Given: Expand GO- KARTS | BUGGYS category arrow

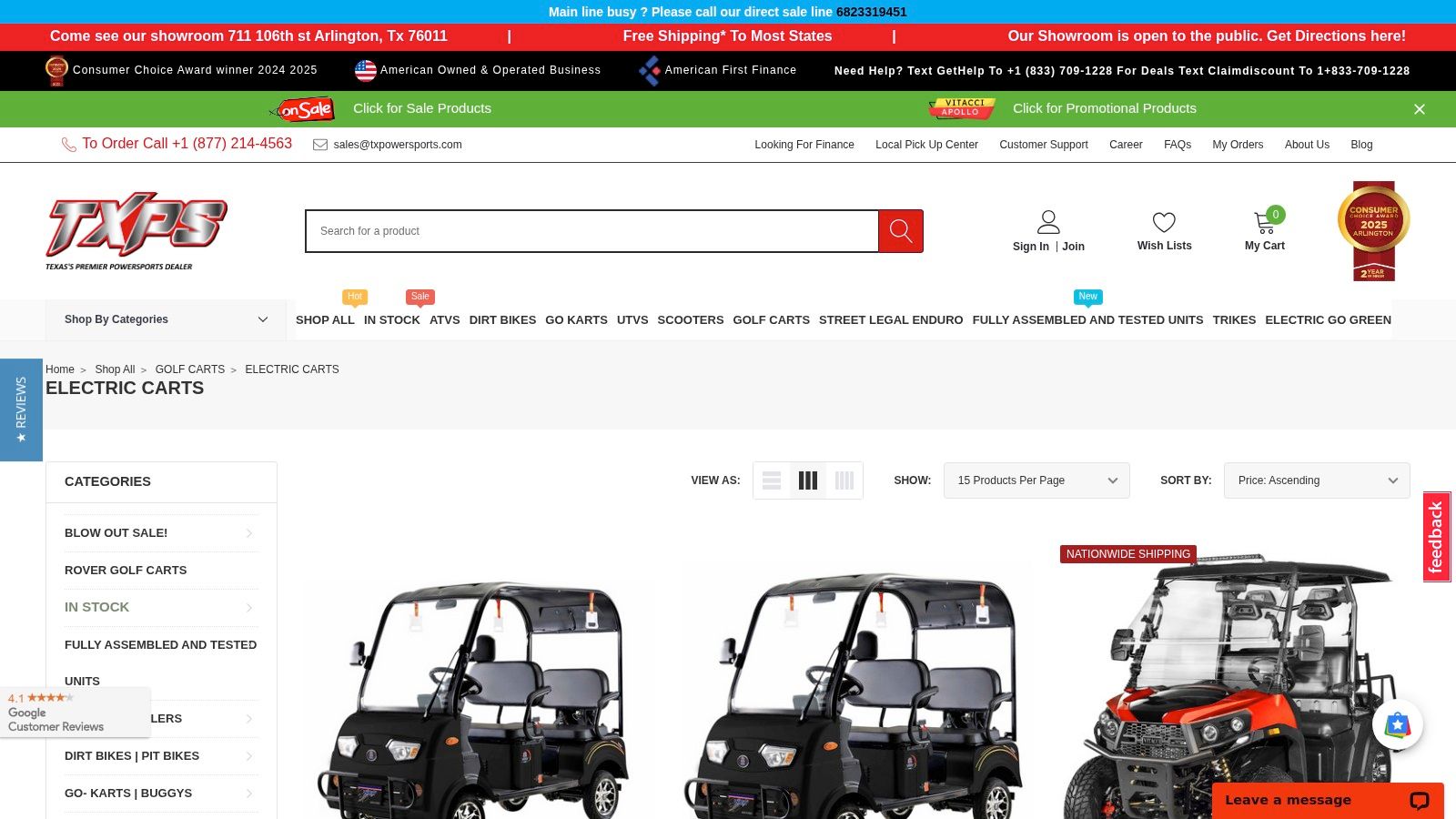Looking at the screenshot, I should pyautogui.click(x=249, y=794).
